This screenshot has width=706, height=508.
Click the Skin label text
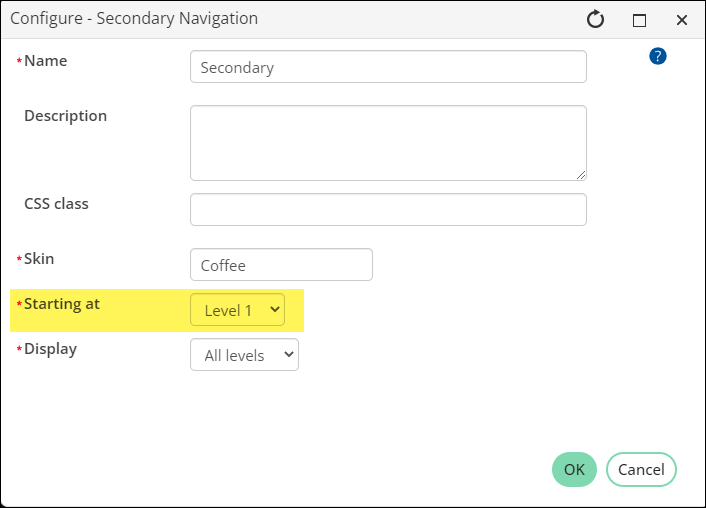(x=39, y=259)
